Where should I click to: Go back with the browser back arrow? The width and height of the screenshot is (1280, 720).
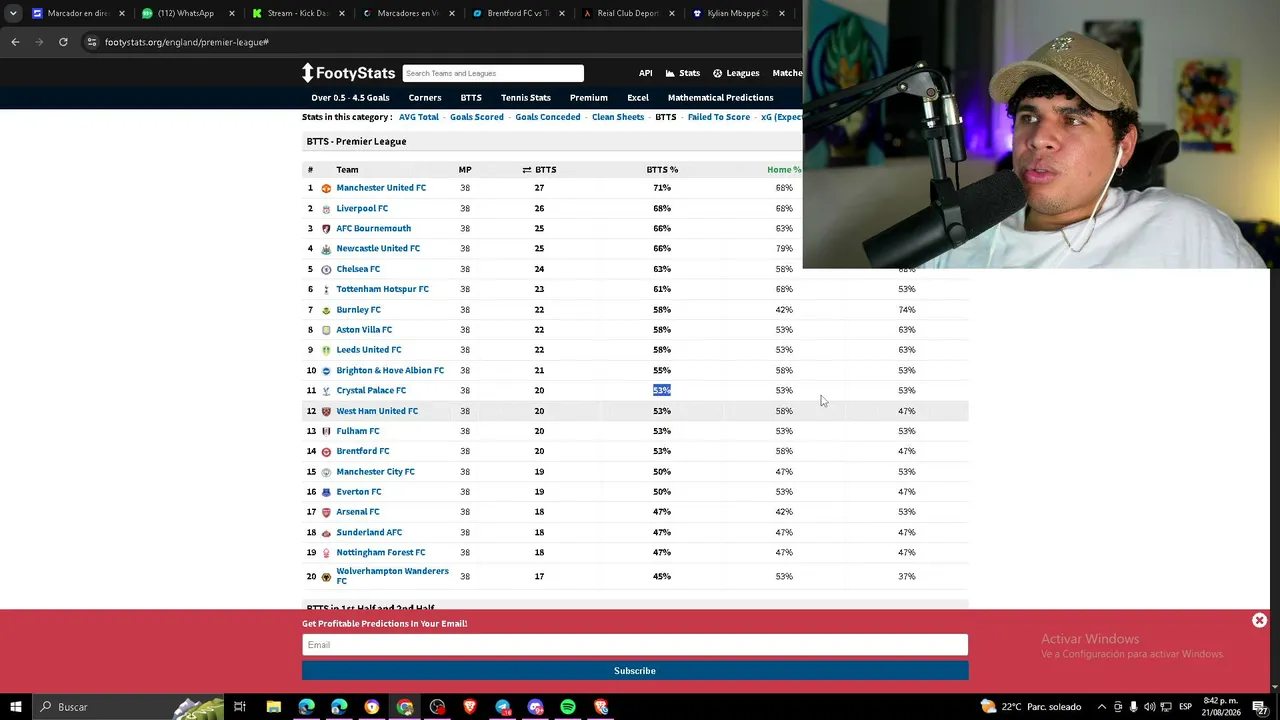pos(15,42)
